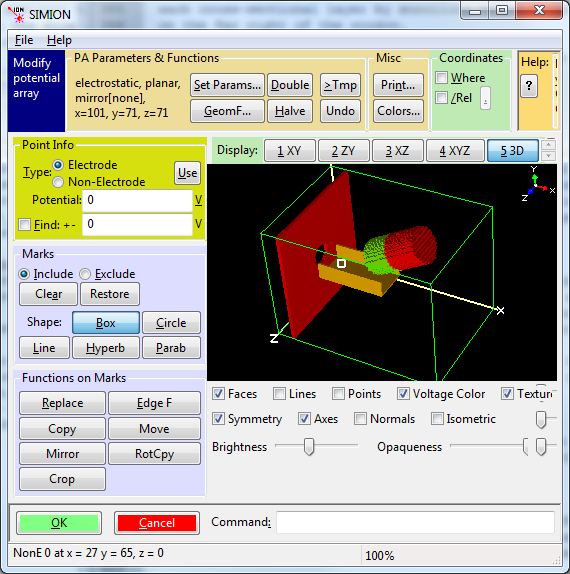
Task: Click the Brightness slider handle
Action: (x=309, y=447)
